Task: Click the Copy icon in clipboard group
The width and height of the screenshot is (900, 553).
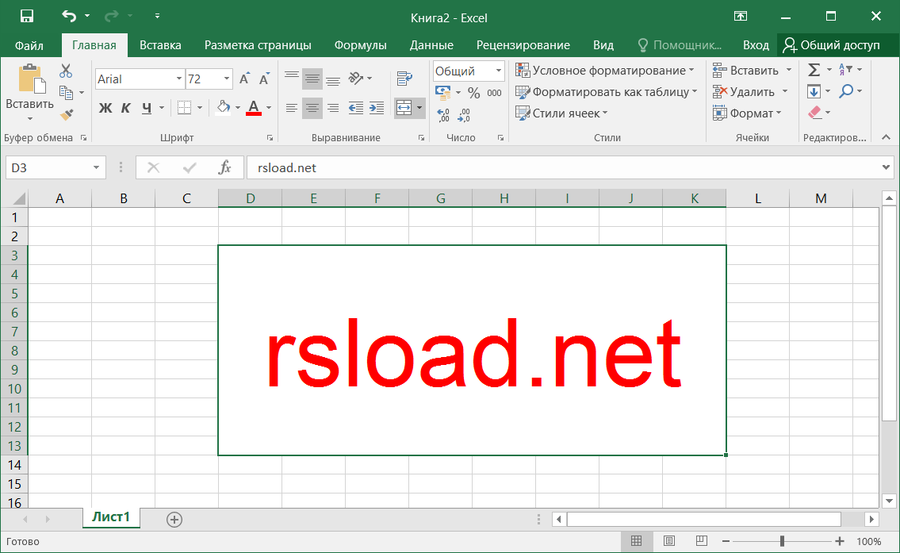Action: pos(66,92)
